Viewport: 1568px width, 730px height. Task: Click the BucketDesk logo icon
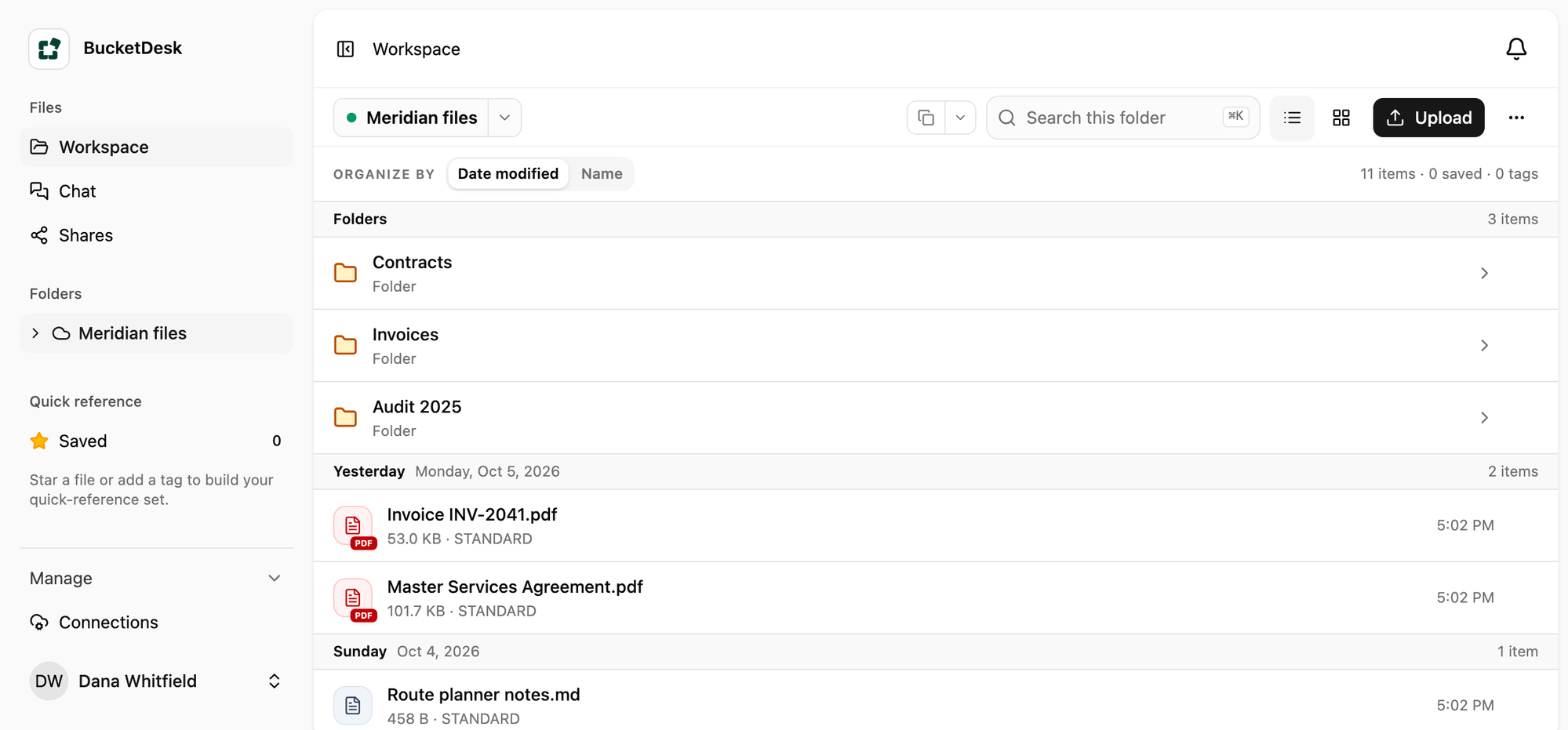49,49
